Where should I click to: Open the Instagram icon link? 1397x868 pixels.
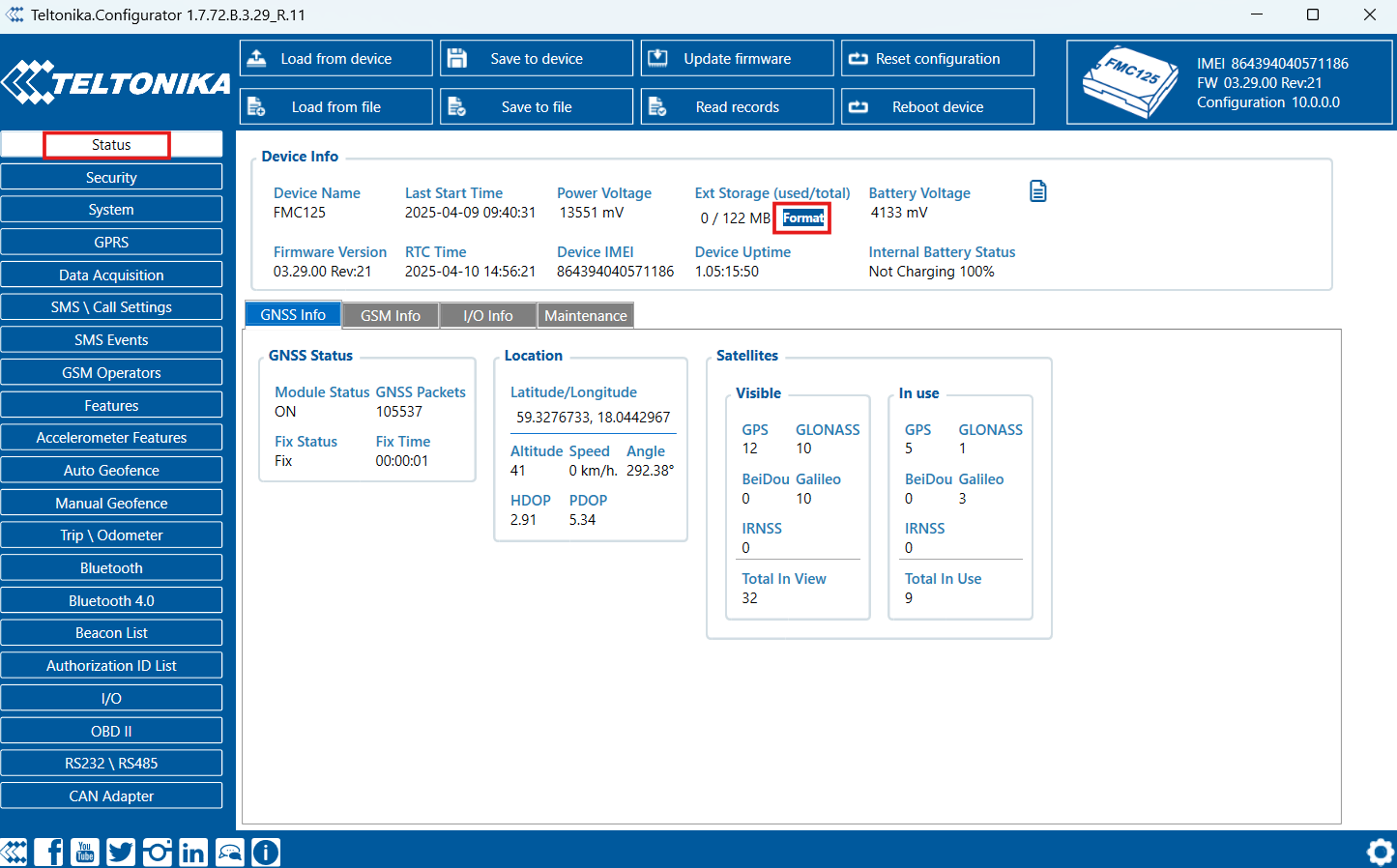(x=158, y=852)
